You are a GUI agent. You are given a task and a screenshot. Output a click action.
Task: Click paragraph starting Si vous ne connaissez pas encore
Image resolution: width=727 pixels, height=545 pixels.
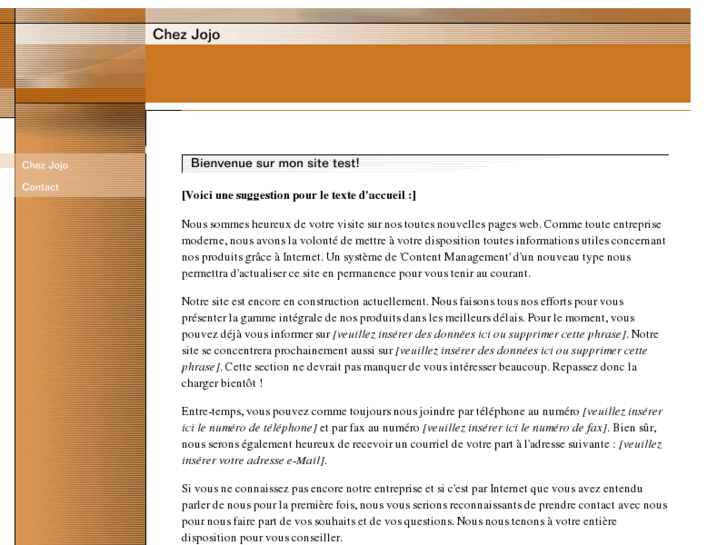coord(424,513)
